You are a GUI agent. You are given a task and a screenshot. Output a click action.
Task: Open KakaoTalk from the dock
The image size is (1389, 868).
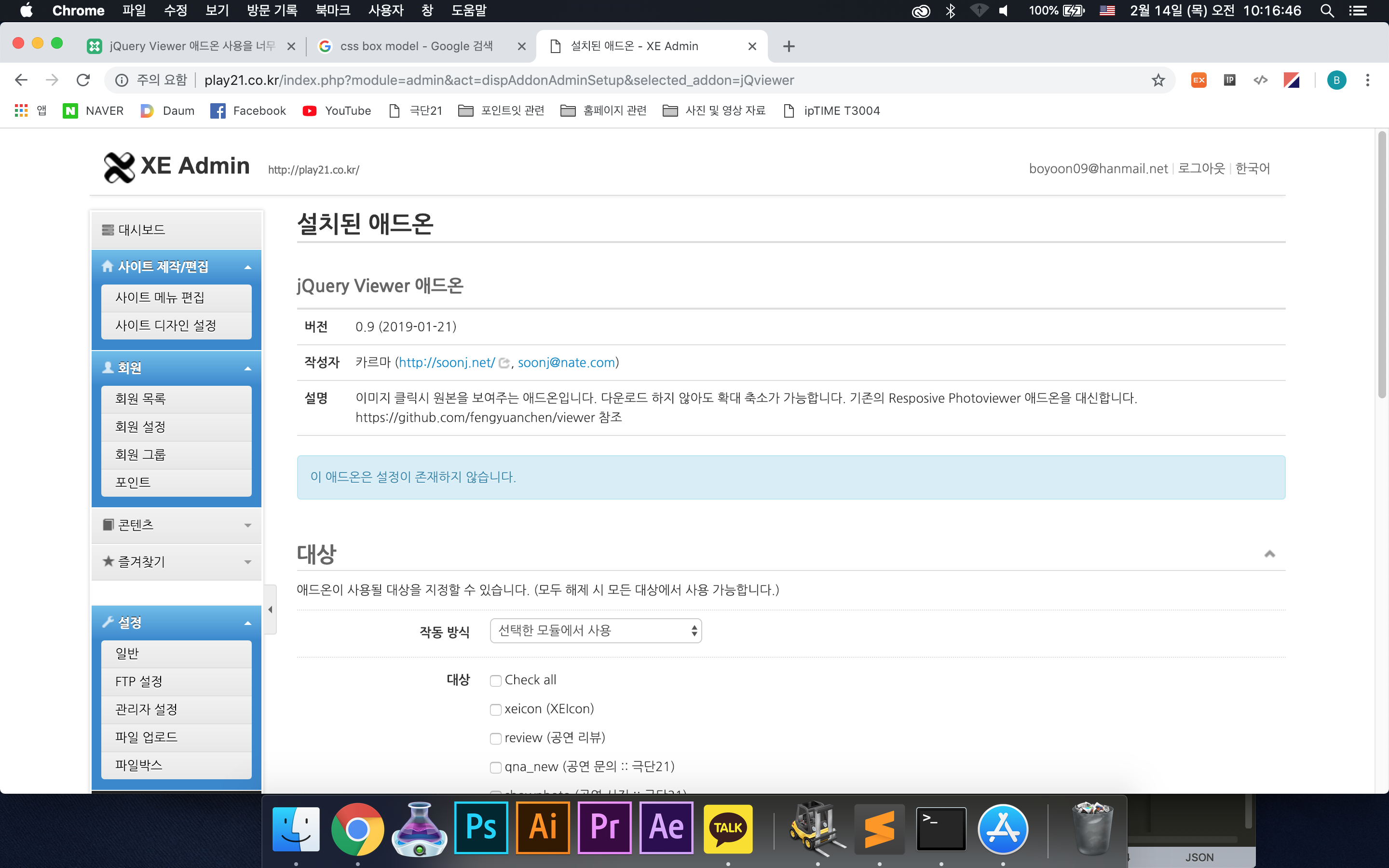[x=728, y=828]
